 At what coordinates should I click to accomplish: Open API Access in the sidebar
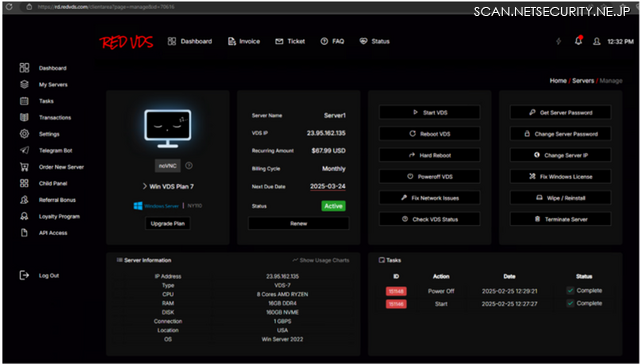pos(53,233)
